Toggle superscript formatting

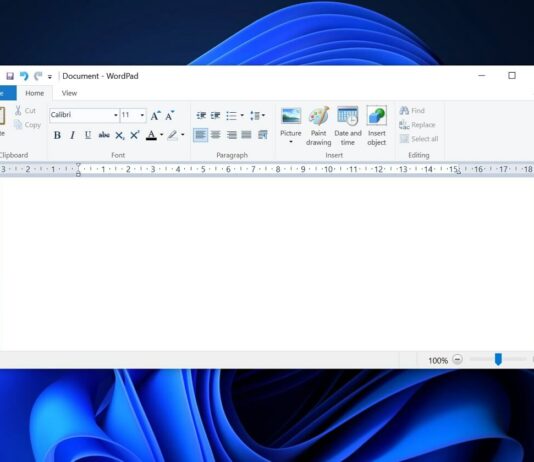(135, 135)
